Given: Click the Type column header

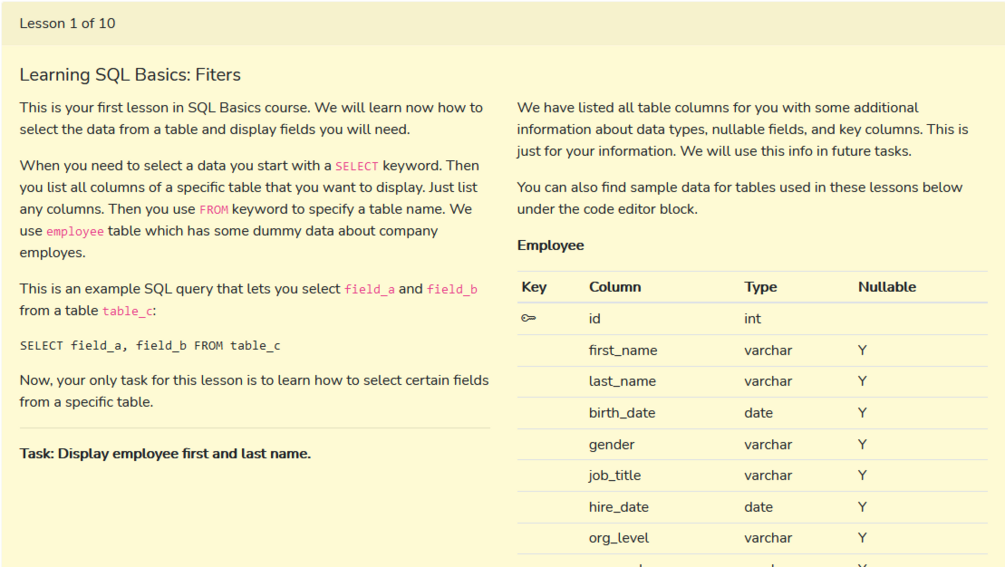Looking at the screenshot, I should 760,287.
